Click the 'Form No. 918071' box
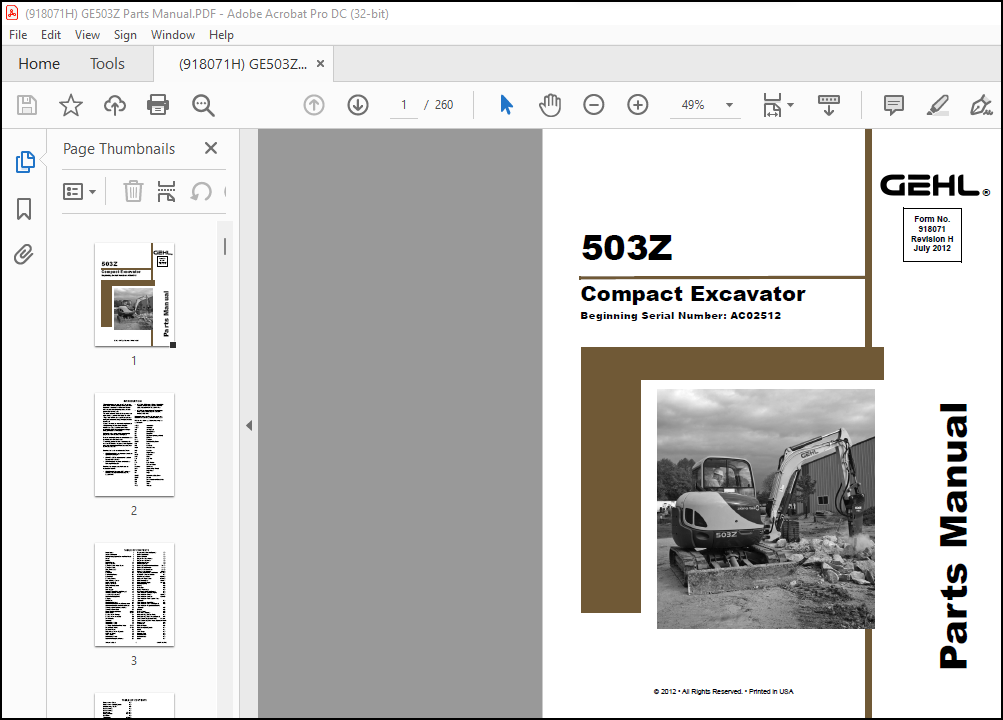The image size is (1003, 720). pos(932,234)
